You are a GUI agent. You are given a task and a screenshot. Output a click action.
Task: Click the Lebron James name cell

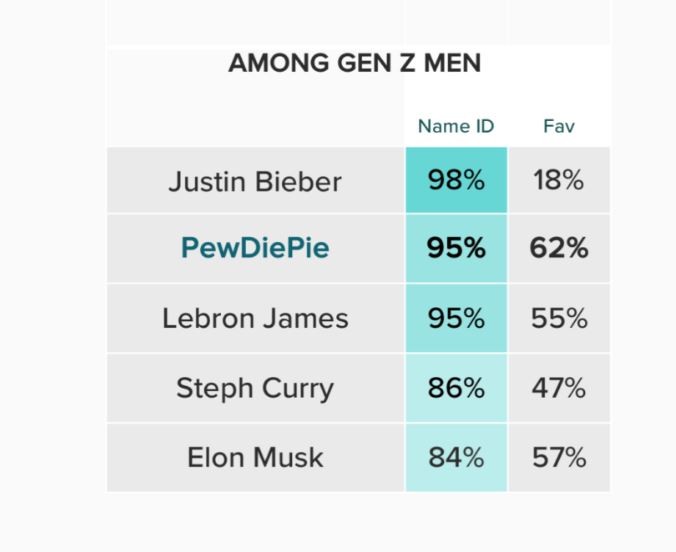pos(255,318)
